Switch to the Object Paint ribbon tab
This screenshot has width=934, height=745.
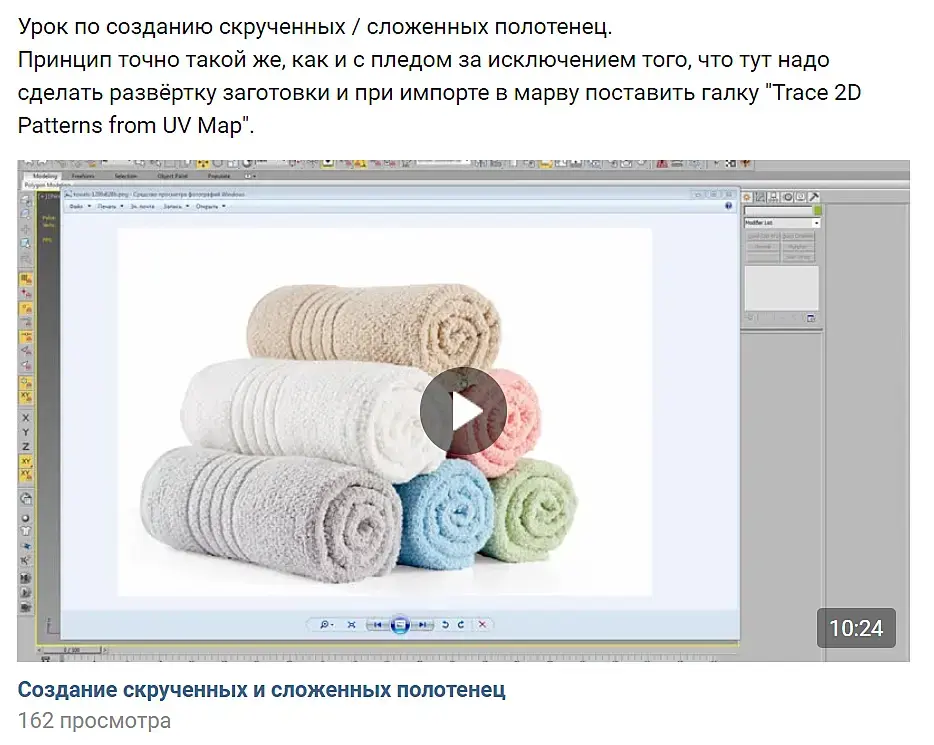173,176
